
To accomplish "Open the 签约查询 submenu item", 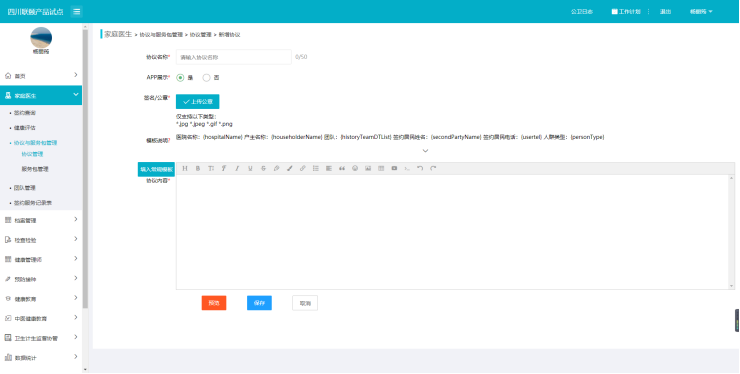I will pyautogui.click(x=25, y=113).
